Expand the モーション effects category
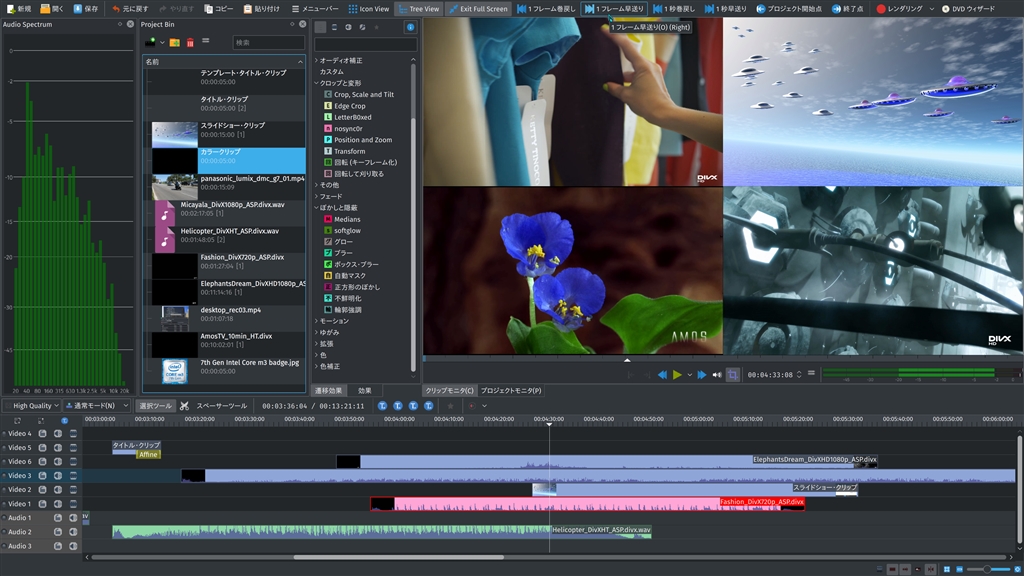1024x576 pixels. (x=333, y=321)
